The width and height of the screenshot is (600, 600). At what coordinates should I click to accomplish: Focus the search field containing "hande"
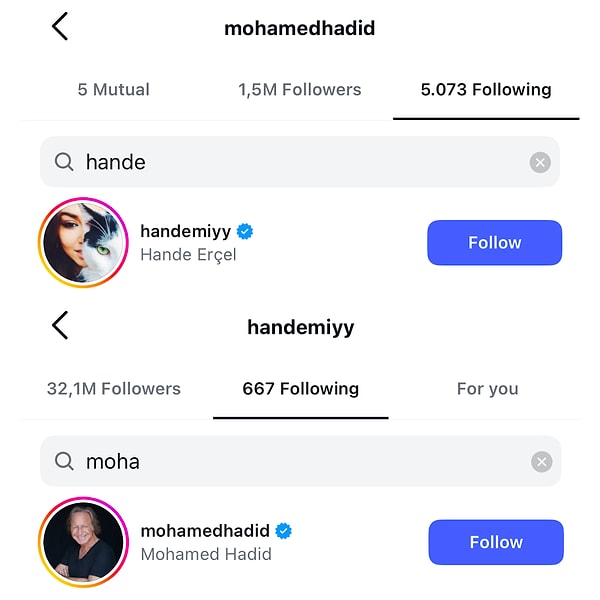coord(300,162)
